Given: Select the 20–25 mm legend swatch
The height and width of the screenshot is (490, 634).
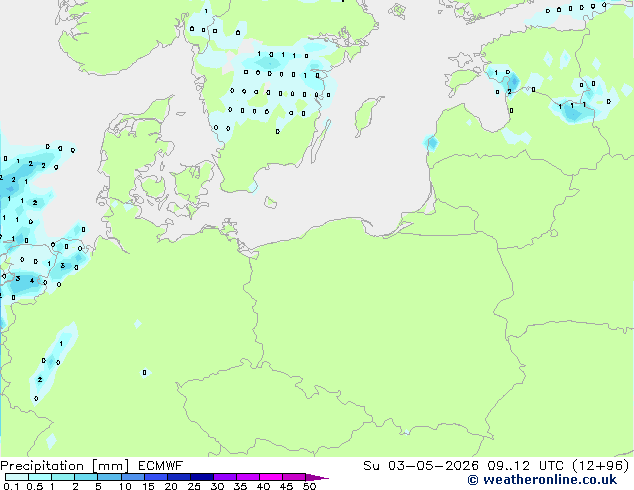Looking at the screenshot, I should point(178,477).
